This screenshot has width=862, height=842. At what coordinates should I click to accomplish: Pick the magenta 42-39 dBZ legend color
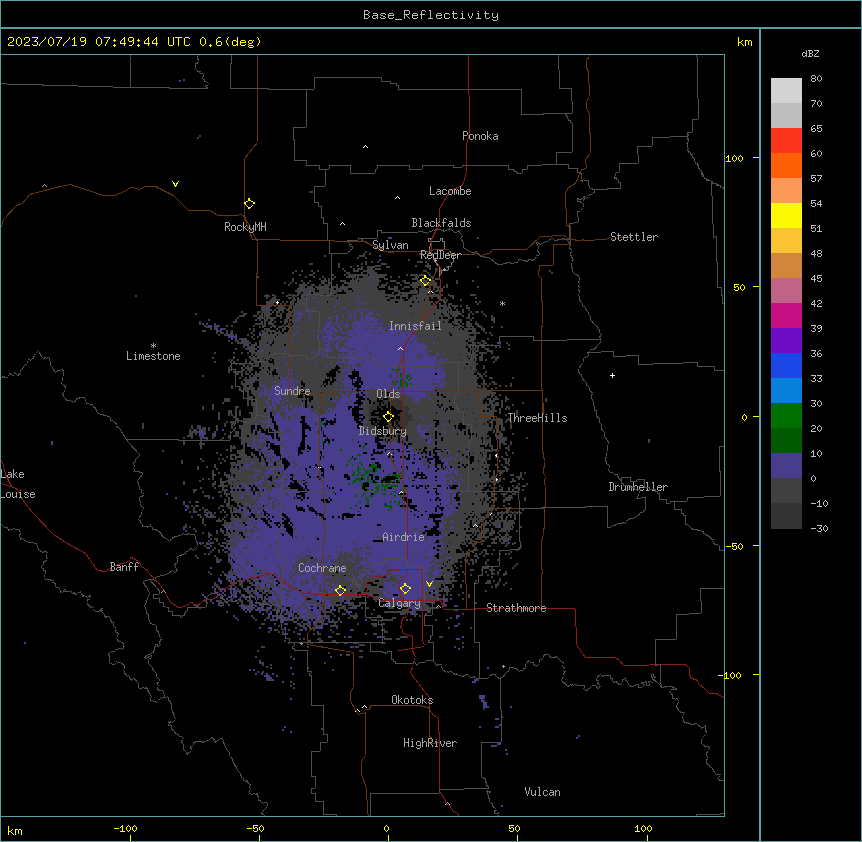pos(786,315)
